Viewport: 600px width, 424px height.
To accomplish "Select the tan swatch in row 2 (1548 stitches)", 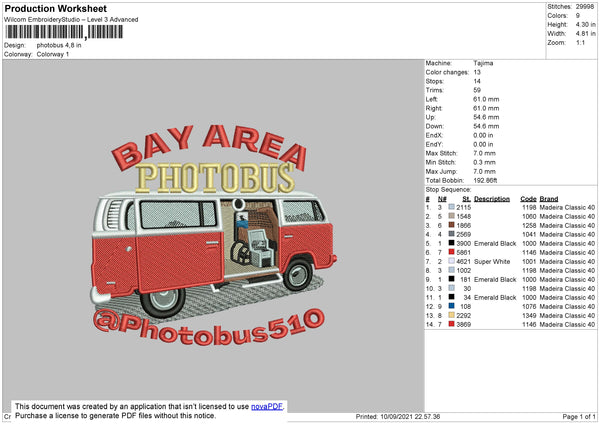I will coord(452,216).
